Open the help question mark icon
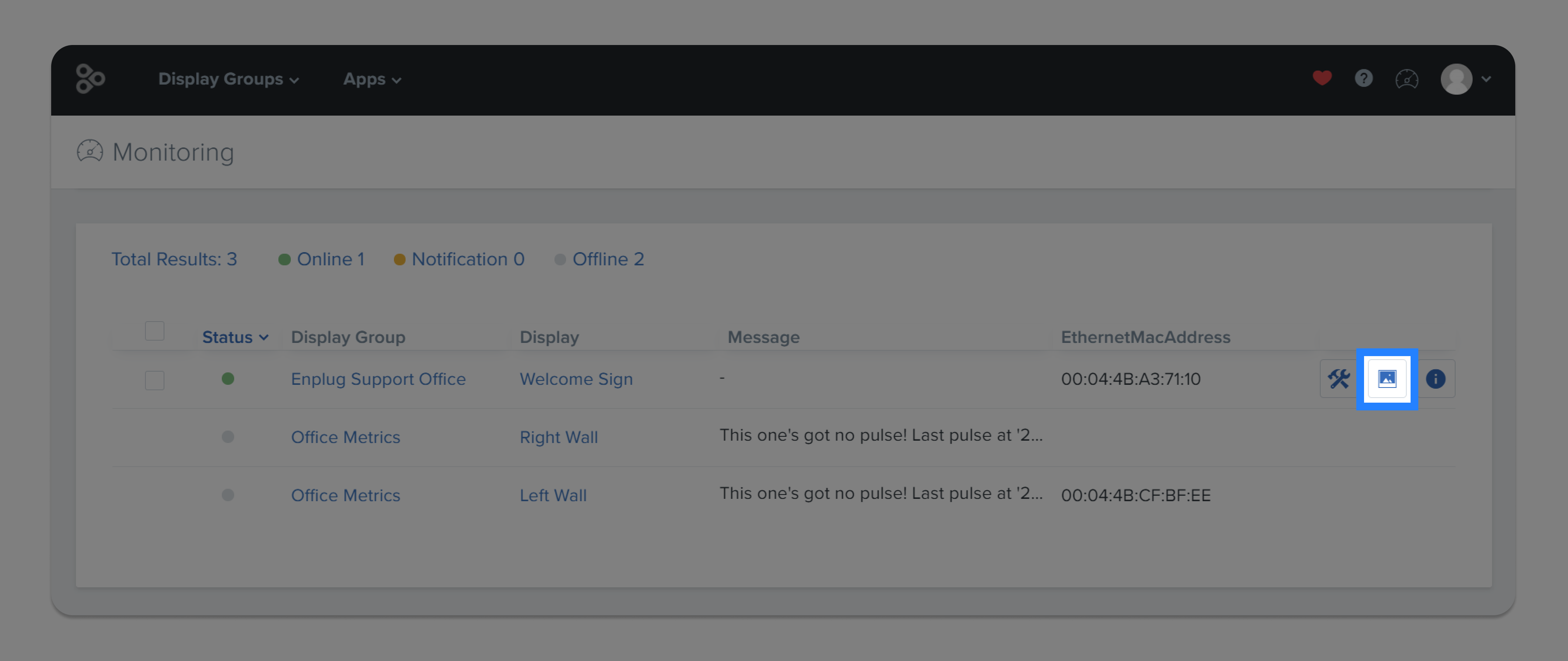The image size is (1568, 661). [x=1364, y=78]
